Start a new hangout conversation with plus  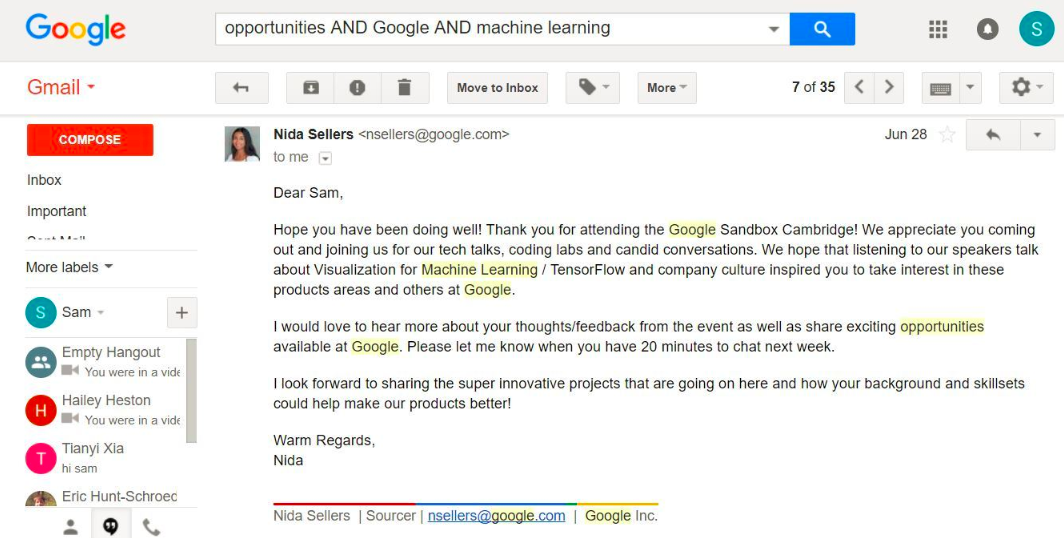tap(182, 313)
